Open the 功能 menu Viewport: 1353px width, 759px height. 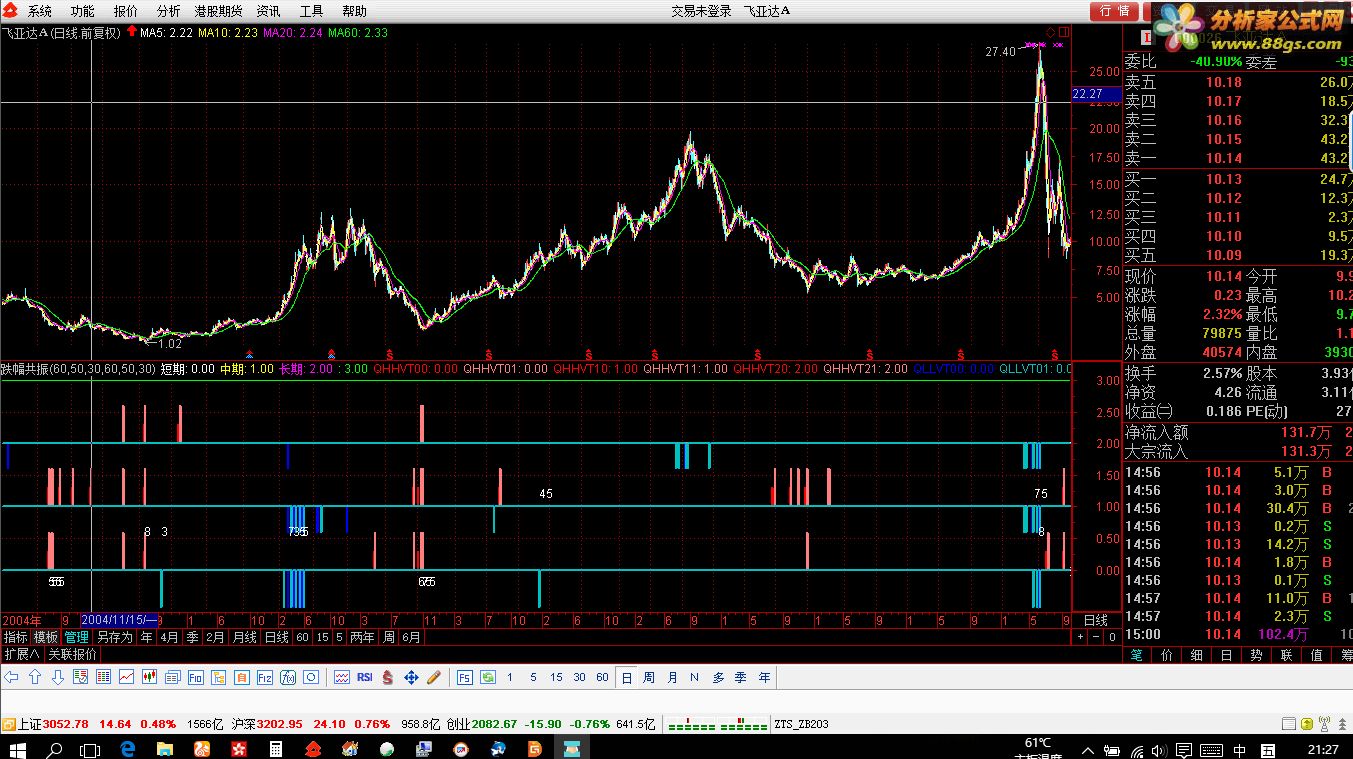[83, 11]
